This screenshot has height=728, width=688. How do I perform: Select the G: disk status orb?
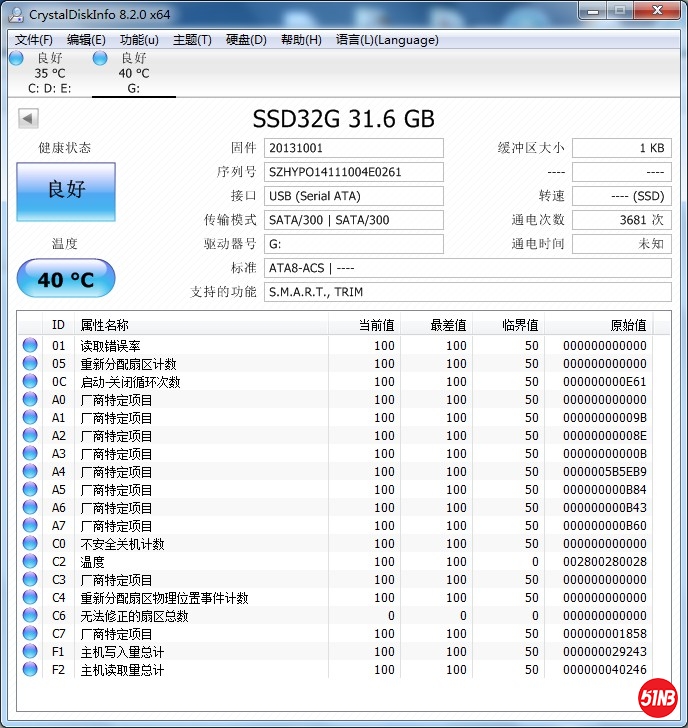click(x=100, y=58)
